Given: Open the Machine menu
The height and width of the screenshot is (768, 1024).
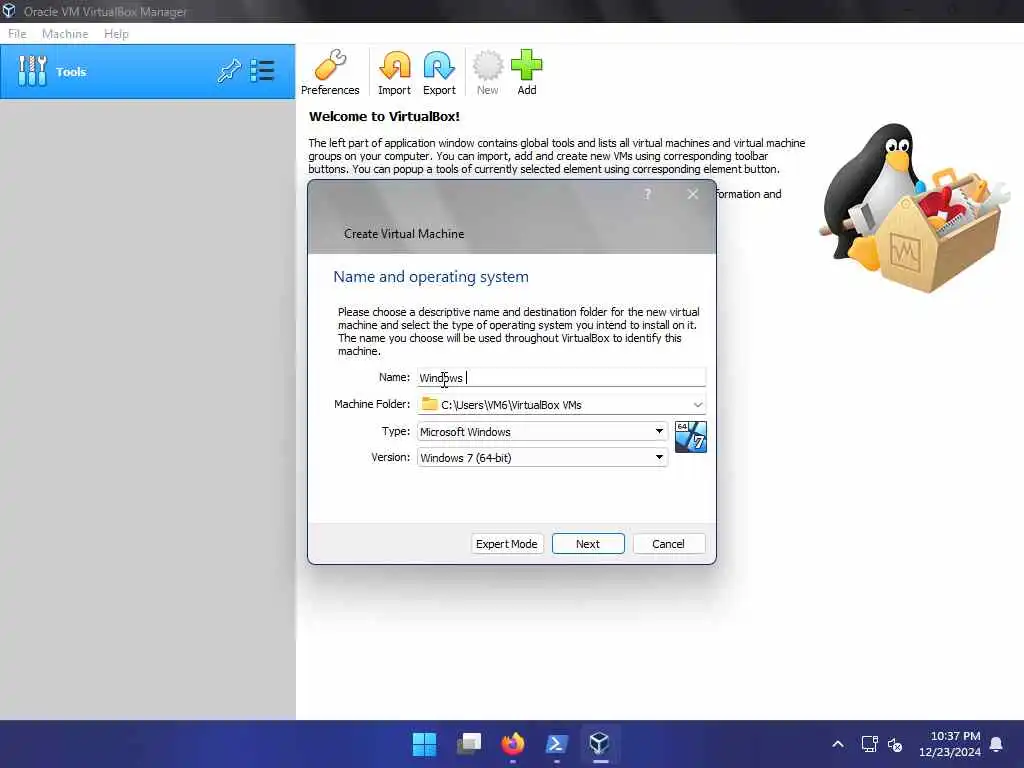Looking at the screenshot, I should tap(65, 34).
